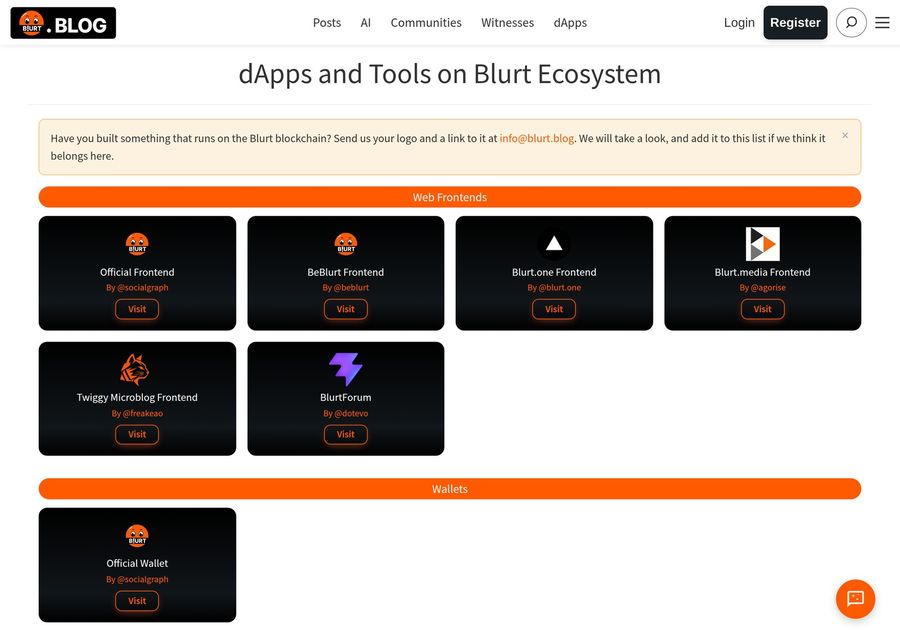Visit the BeBlurt Frontend

coord(346,309)
